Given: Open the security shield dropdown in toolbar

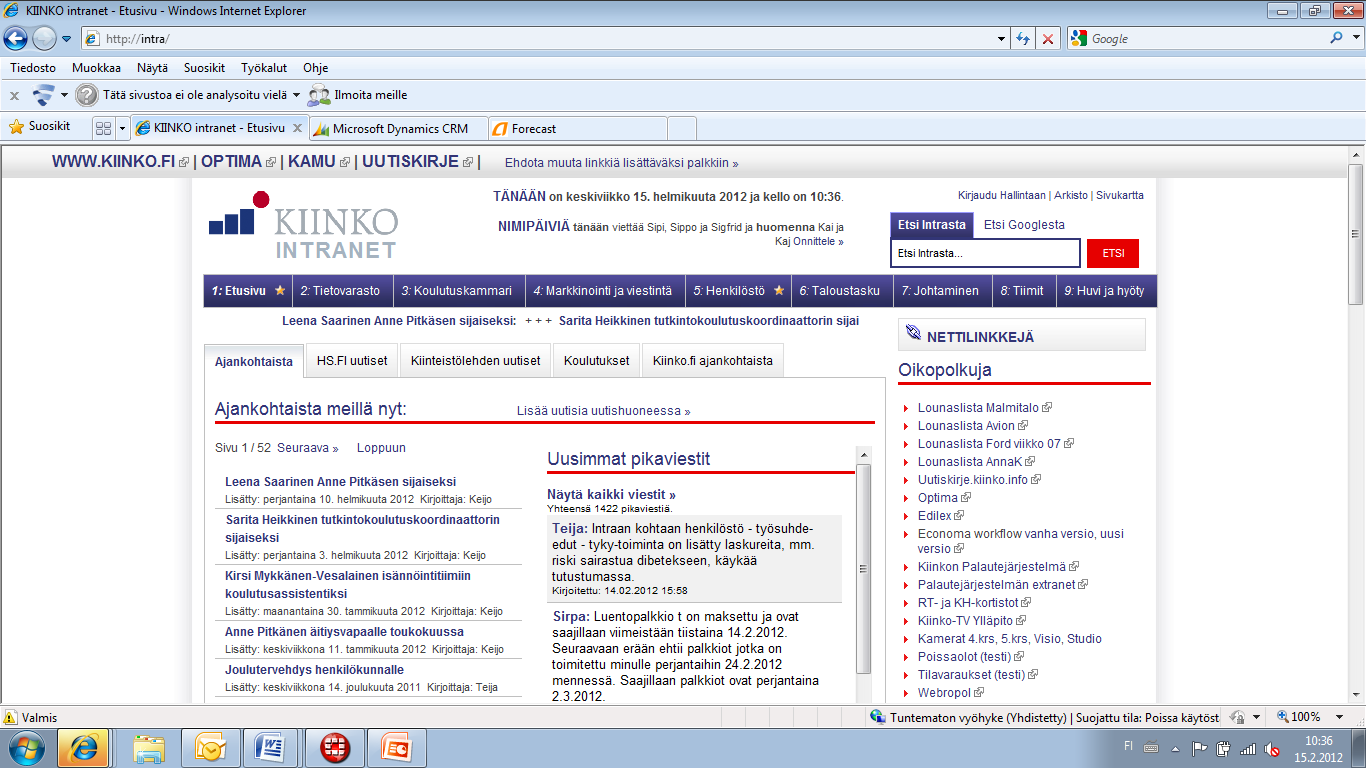Looking at the screenshot, I should coord(64,96).
